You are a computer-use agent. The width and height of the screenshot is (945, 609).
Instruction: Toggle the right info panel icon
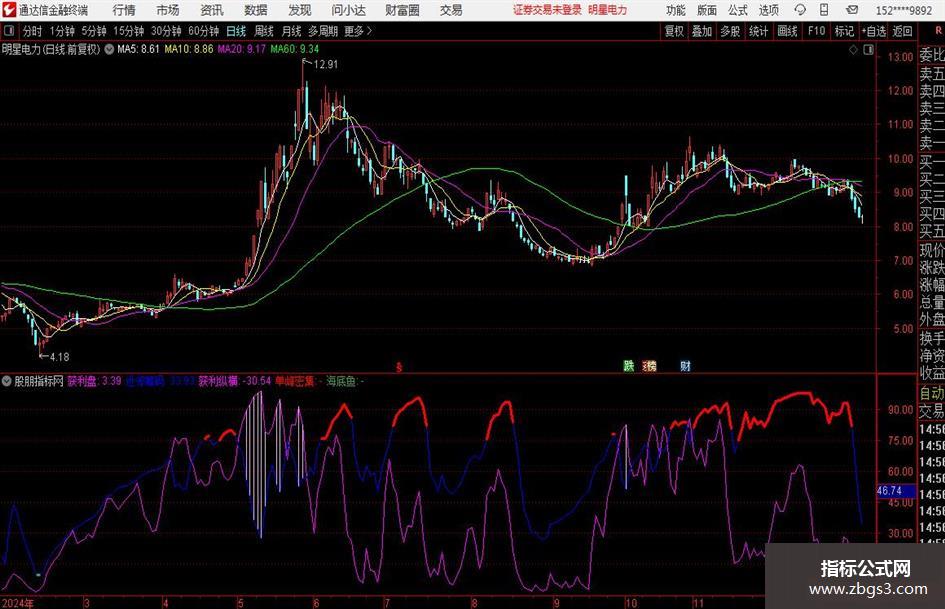point(868,50)
